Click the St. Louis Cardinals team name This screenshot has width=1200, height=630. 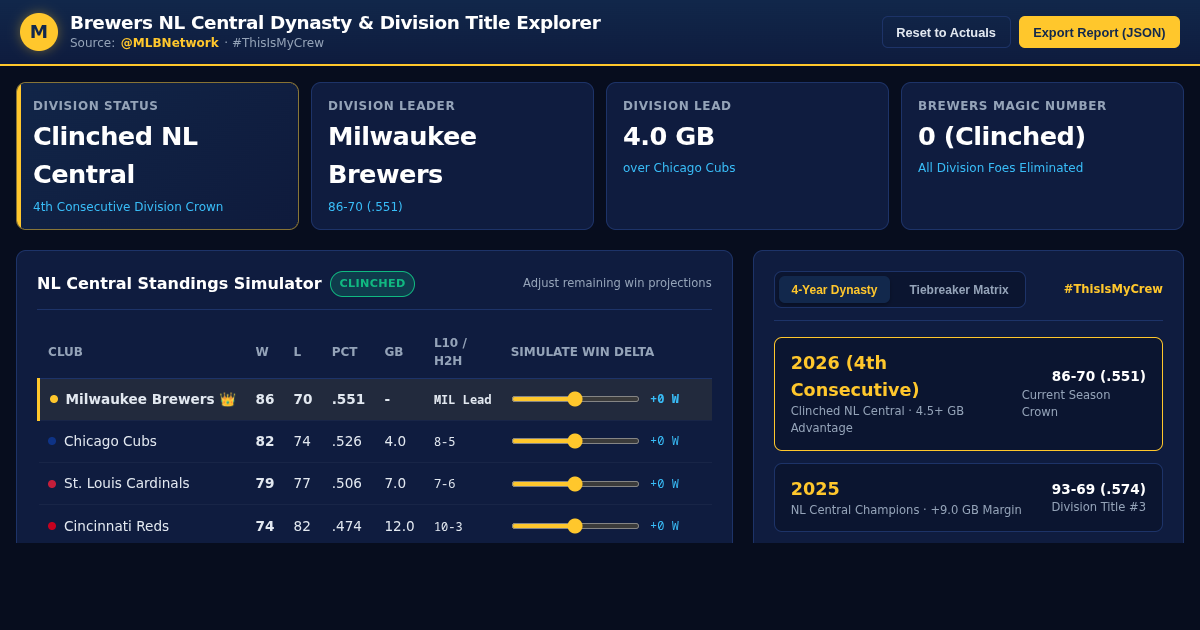[127, 484]
